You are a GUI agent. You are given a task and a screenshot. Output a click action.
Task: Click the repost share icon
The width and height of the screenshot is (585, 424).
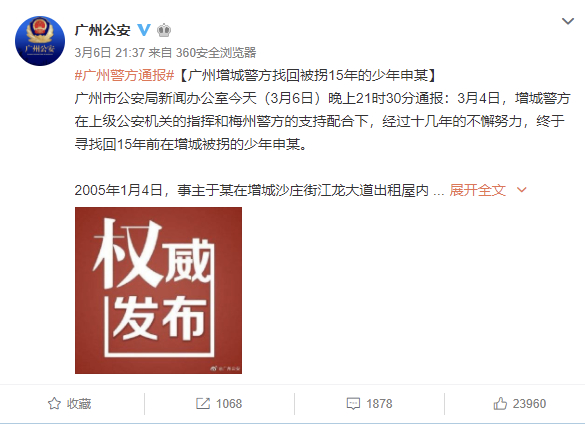pyautogui.click(x=203, y=403)
